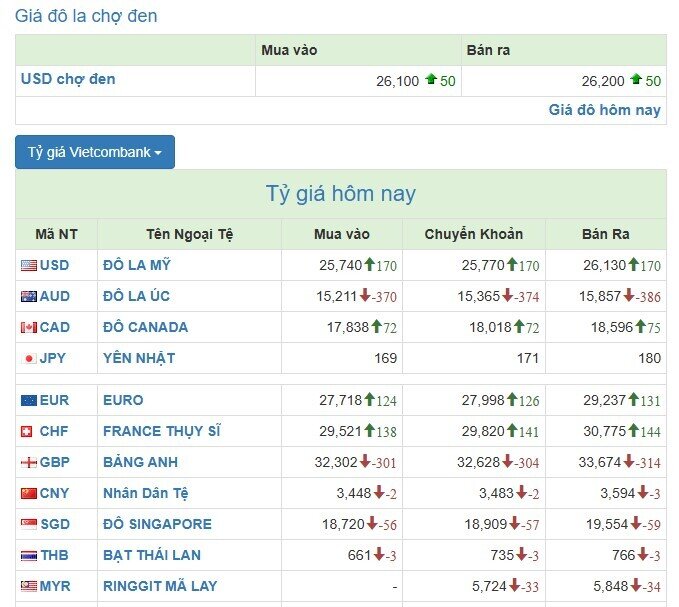Click the England flag icon beside GBP
Screen dimensions: 679x607
click(x=29, y=463)
